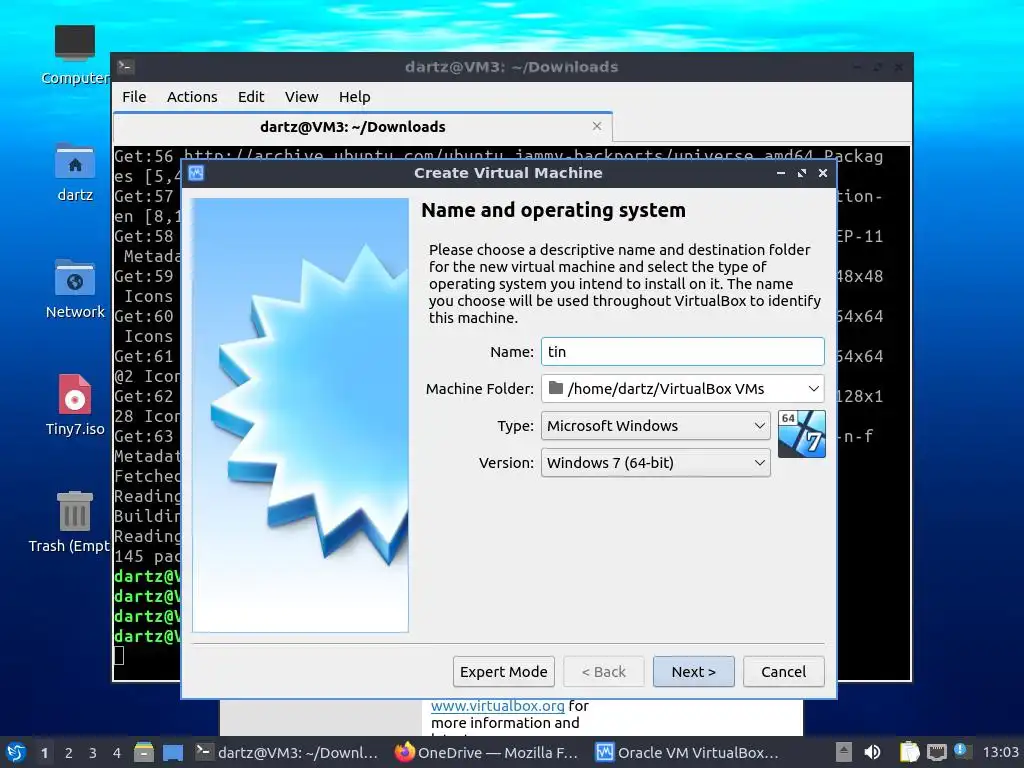Switch to workspace 1 in the pager
1024x768 pixels.
tap(44, 753)
